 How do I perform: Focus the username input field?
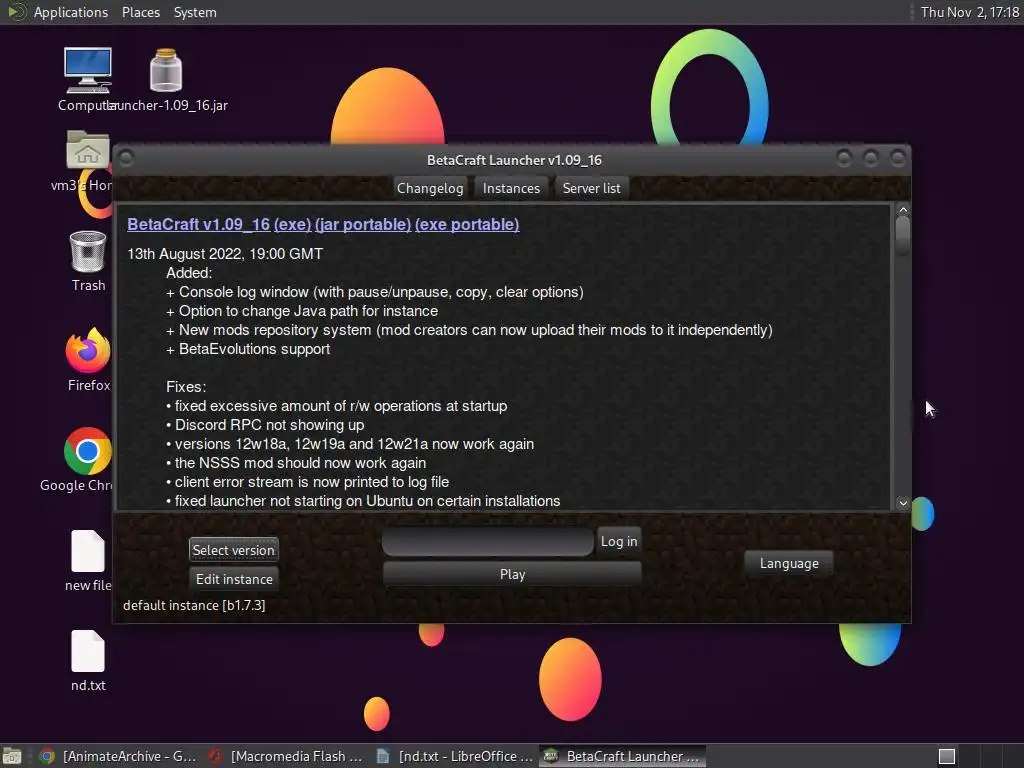(488, 542)
